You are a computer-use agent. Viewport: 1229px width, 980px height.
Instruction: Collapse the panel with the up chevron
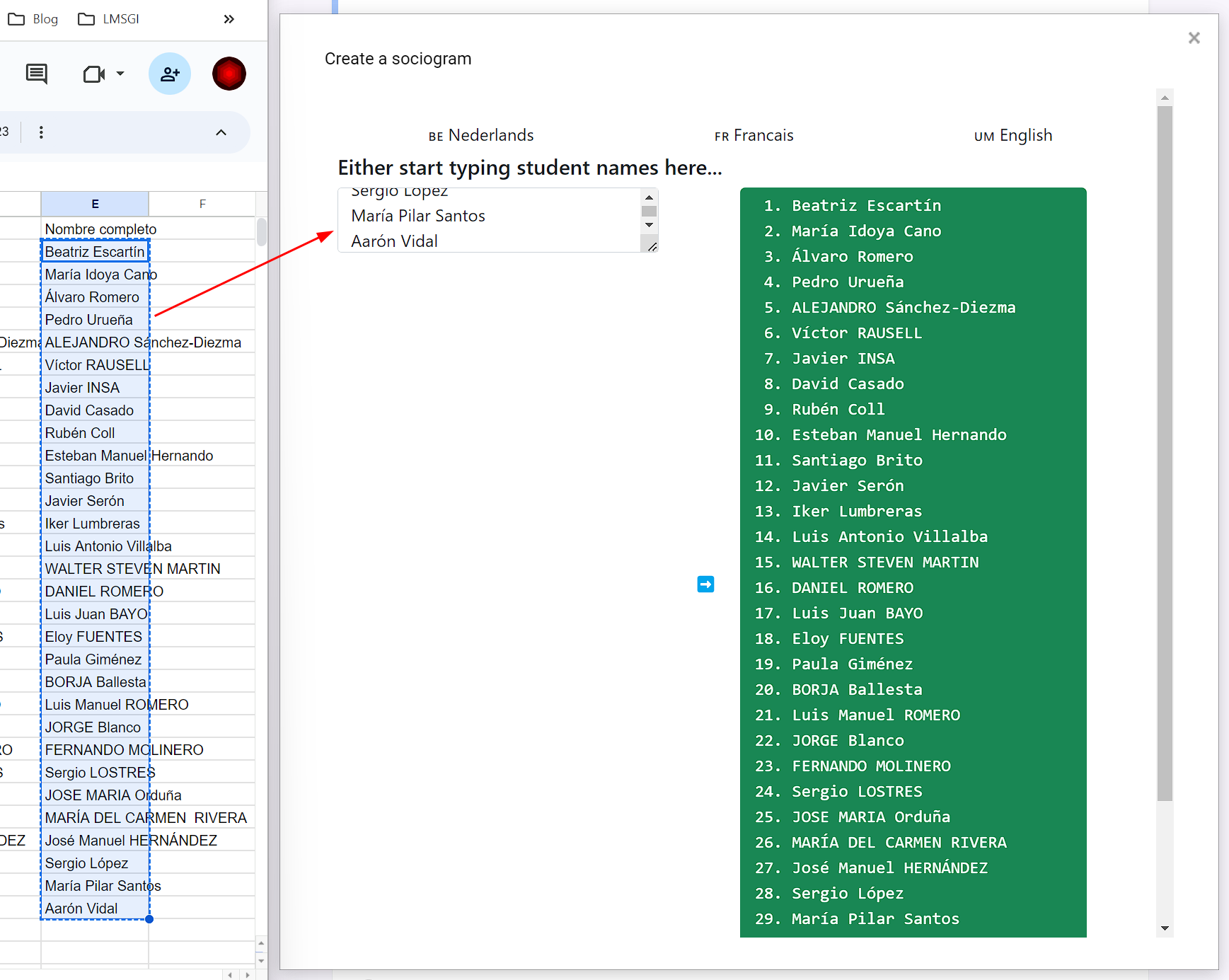pyautogui.click(x=221, y=132)
